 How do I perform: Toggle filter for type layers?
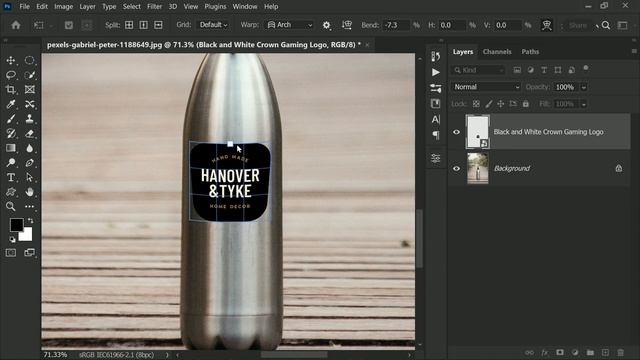click(x=544, y=70)
